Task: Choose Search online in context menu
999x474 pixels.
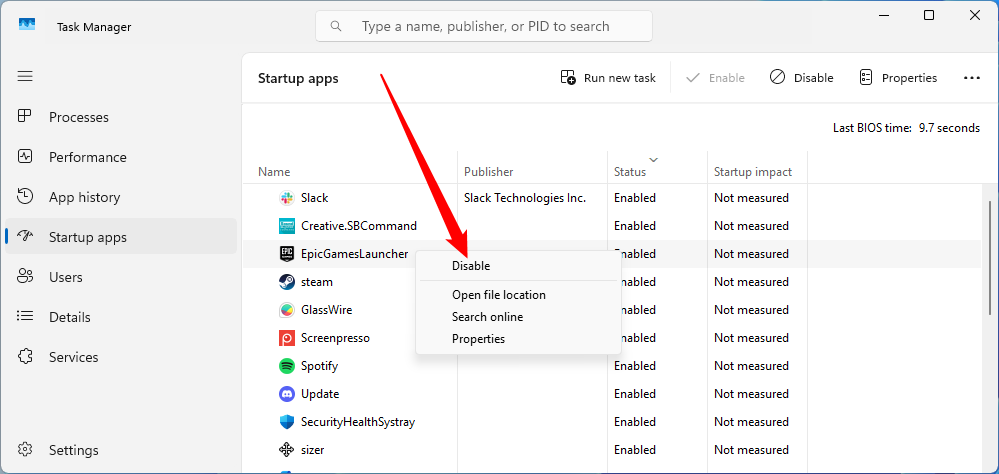Action: [518, 317]
